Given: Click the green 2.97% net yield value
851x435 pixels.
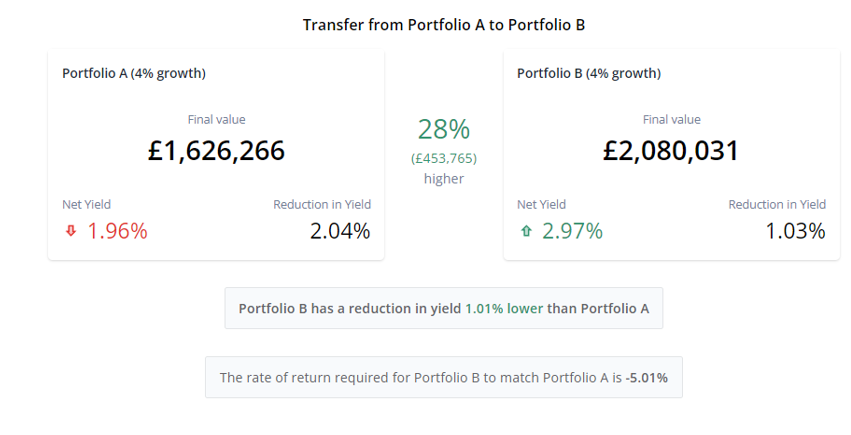Looking at the screenshot, I should (x=573, y=231).
